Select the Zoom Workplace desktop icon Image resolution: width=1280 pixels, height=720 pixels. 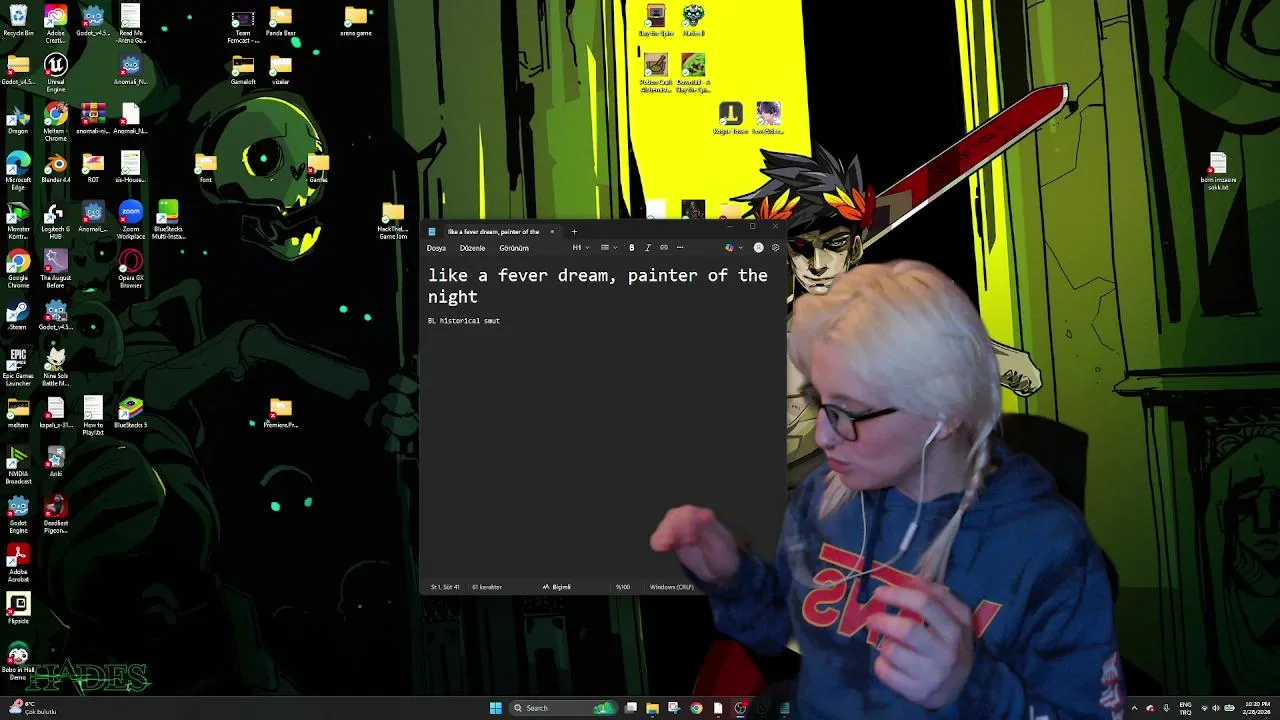coord(130,220)
